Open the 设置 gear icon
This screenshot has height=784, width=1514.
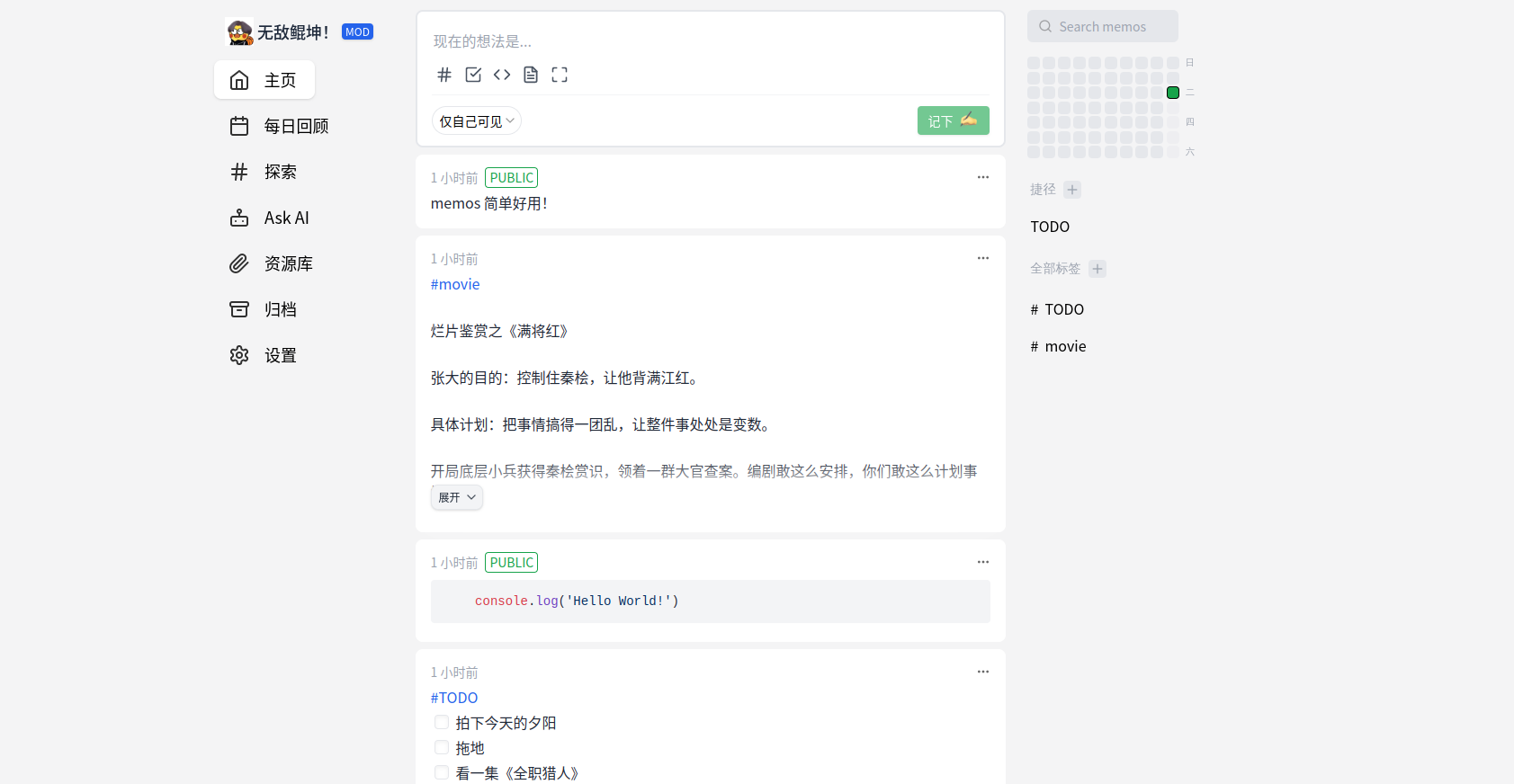239,355
